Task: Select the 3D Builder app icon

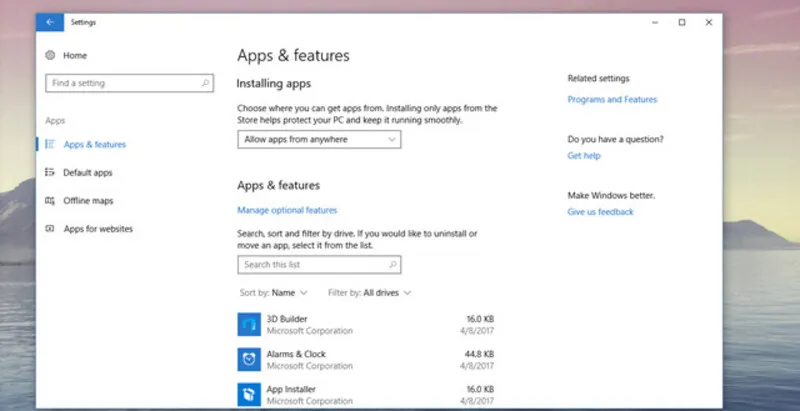Action: click(x=249, y=324)
